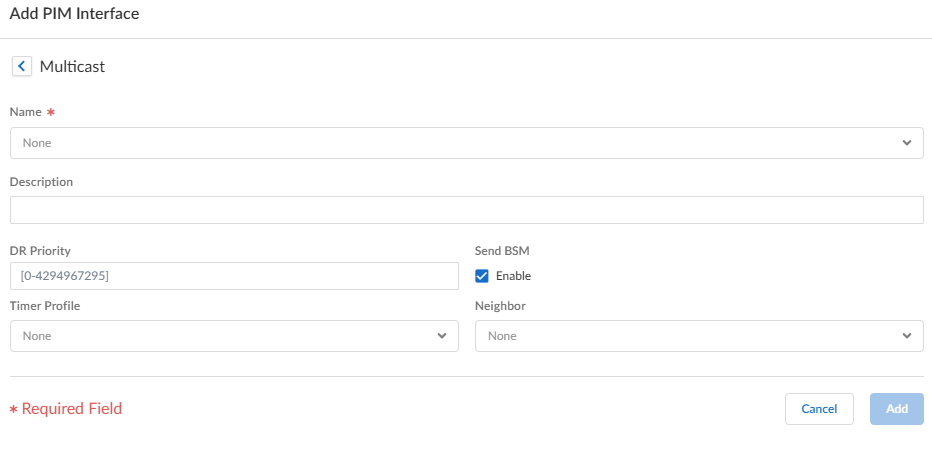Click the Send BSM label
Image resolution: width=932 pixels, height=452 pixels.
pos(502,251)
